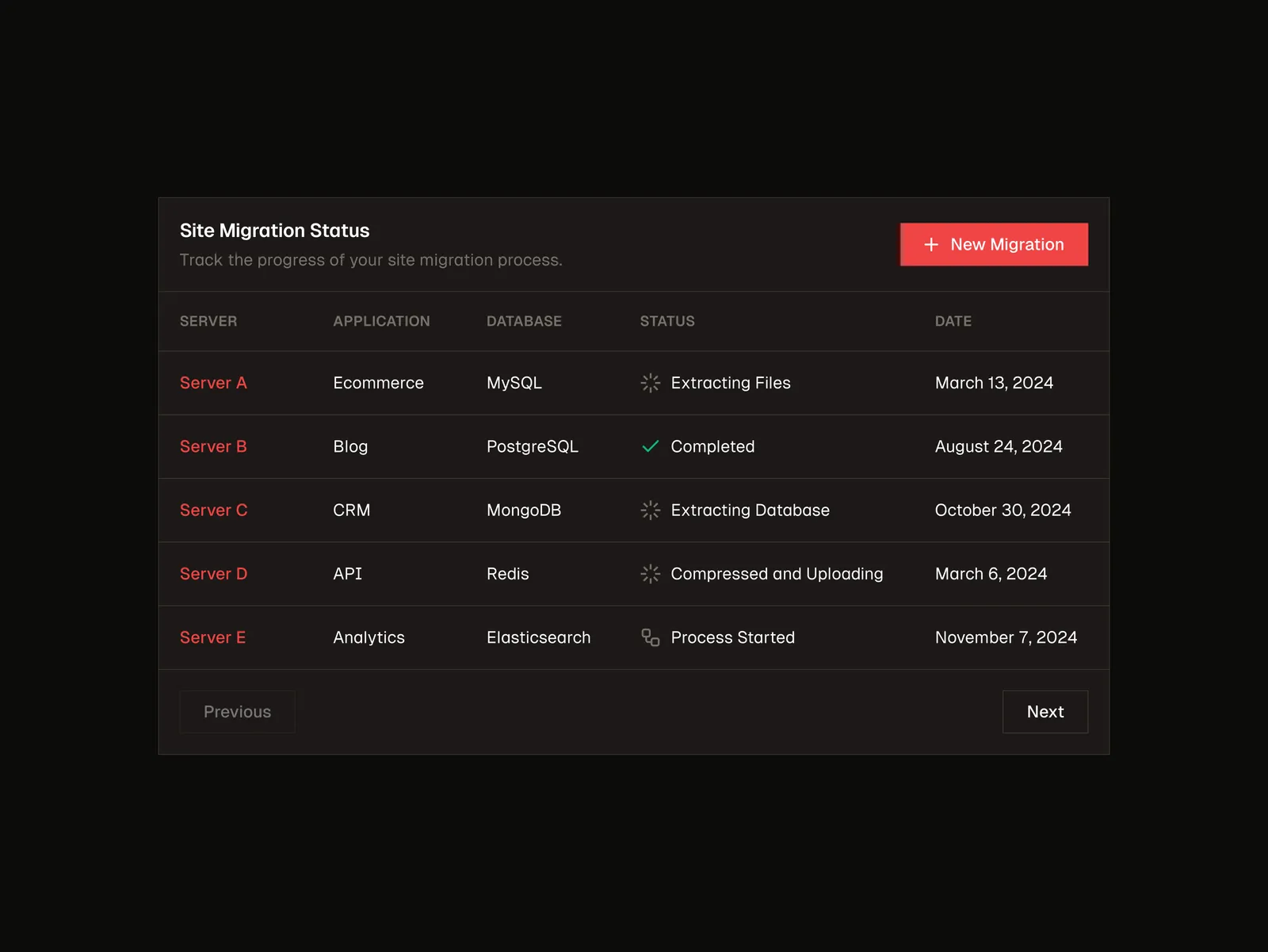
Task: Click the SERVER column header
Action: pos(208,321)
